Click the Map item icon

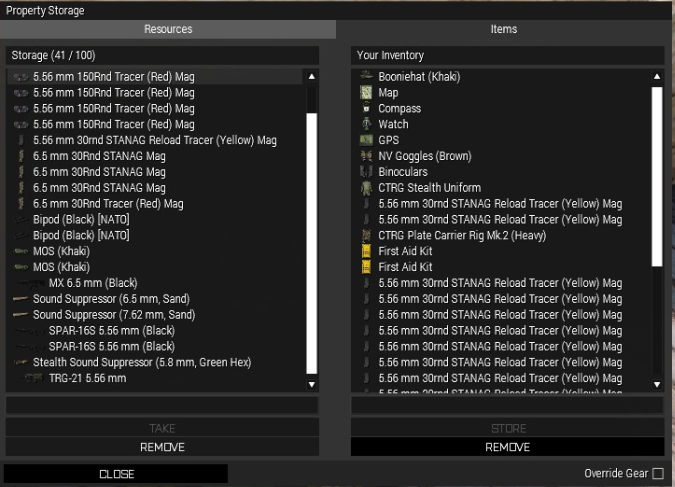point(366,92)
